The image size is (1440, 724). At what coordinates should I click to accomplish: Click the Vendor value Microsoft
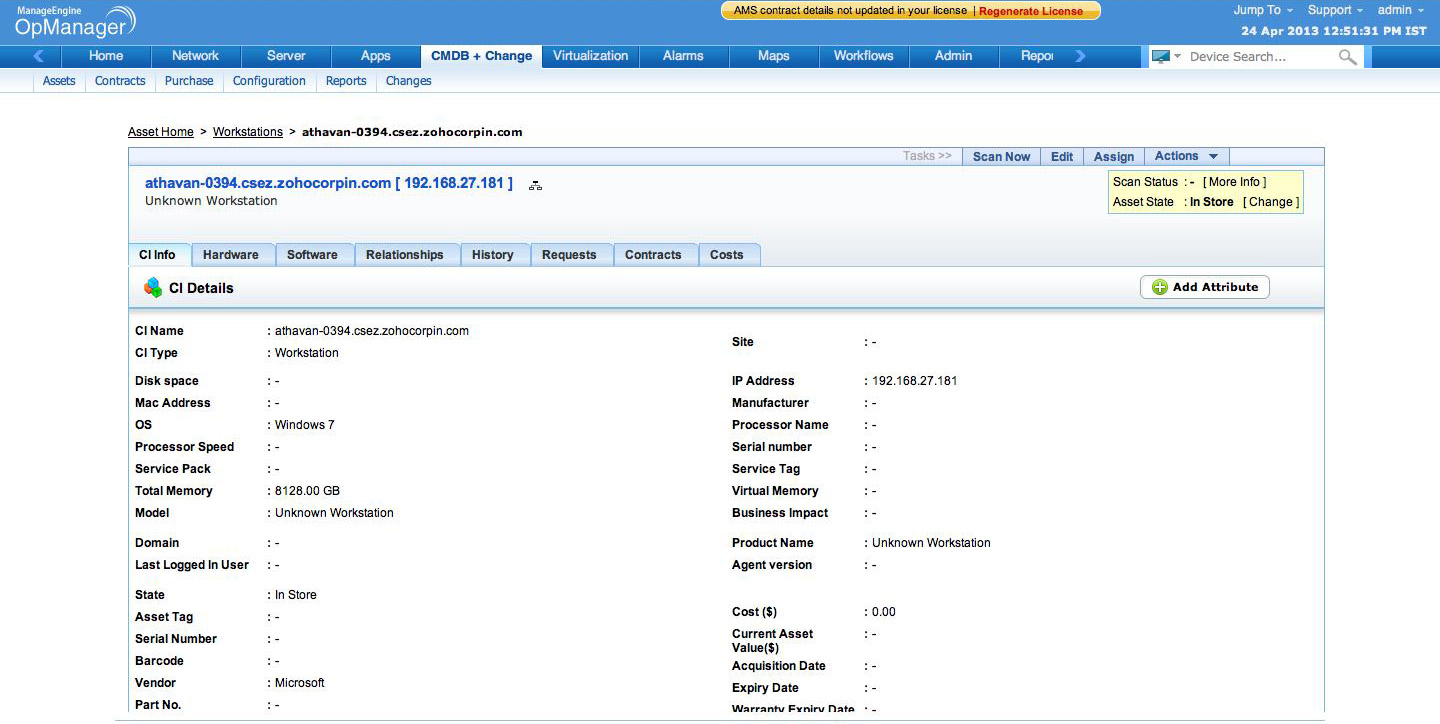300,683
